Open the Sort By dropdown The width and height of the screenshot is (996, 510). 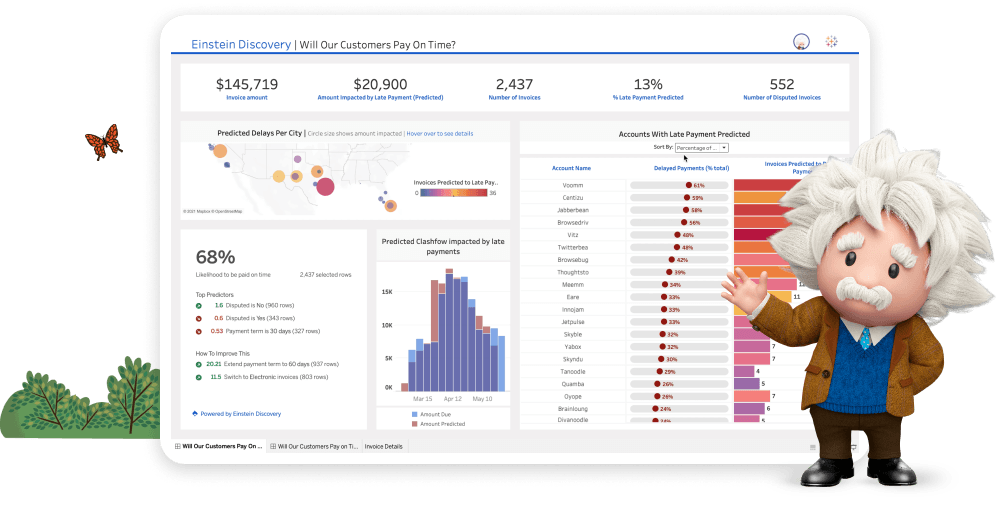point(701,148)
